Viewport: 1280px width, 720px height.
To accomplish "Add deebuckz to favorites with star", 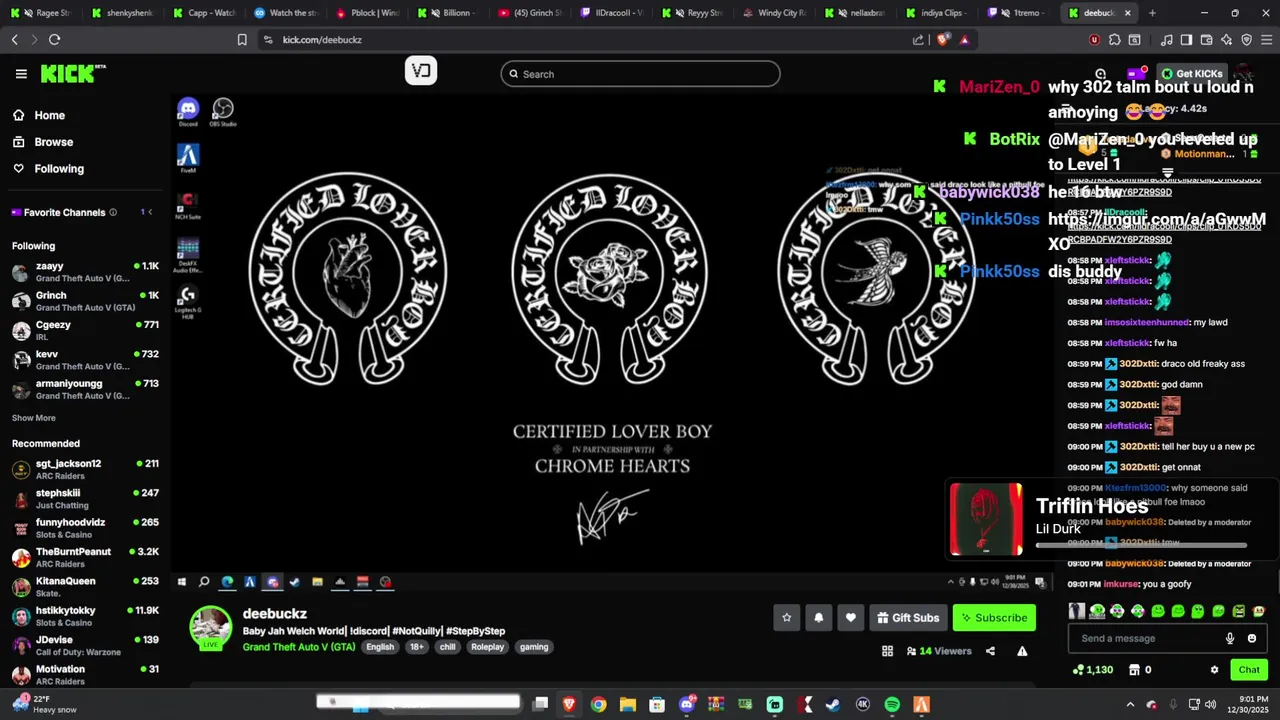I will [786, 618].
